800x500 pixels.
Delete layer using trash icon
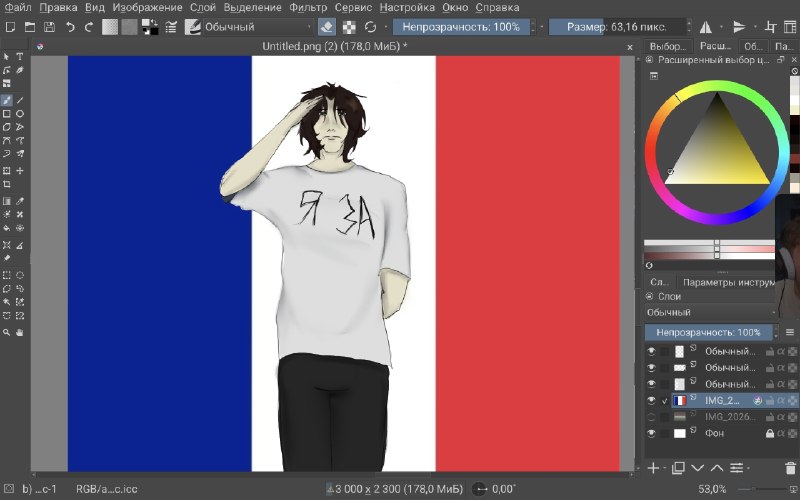click(x=790, y=468)
